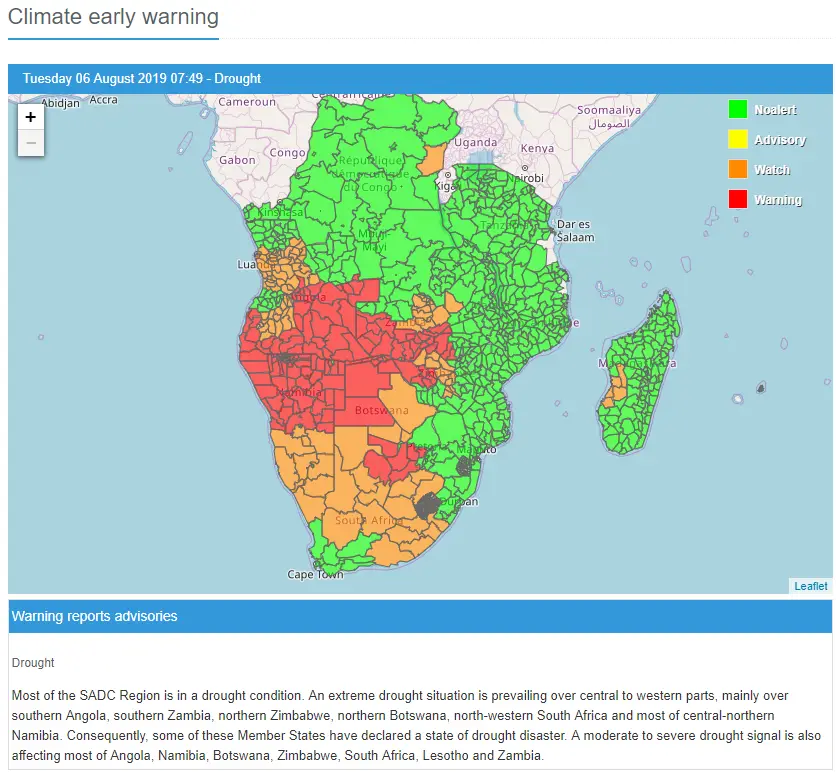The height and width of the screenshot is (781, 836).
Task: Click the Botswana label on map
Action: [x=382, y=410]
